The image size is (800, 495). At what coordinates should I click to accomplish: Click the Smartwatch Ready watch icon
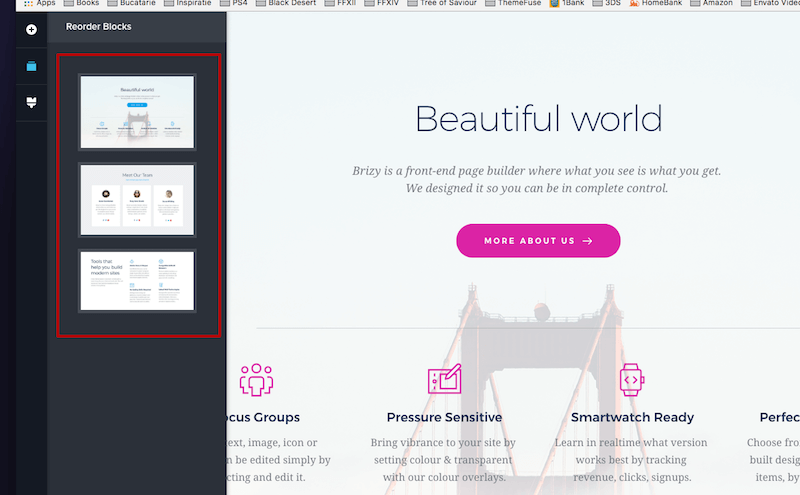click(x=632, y=380)
